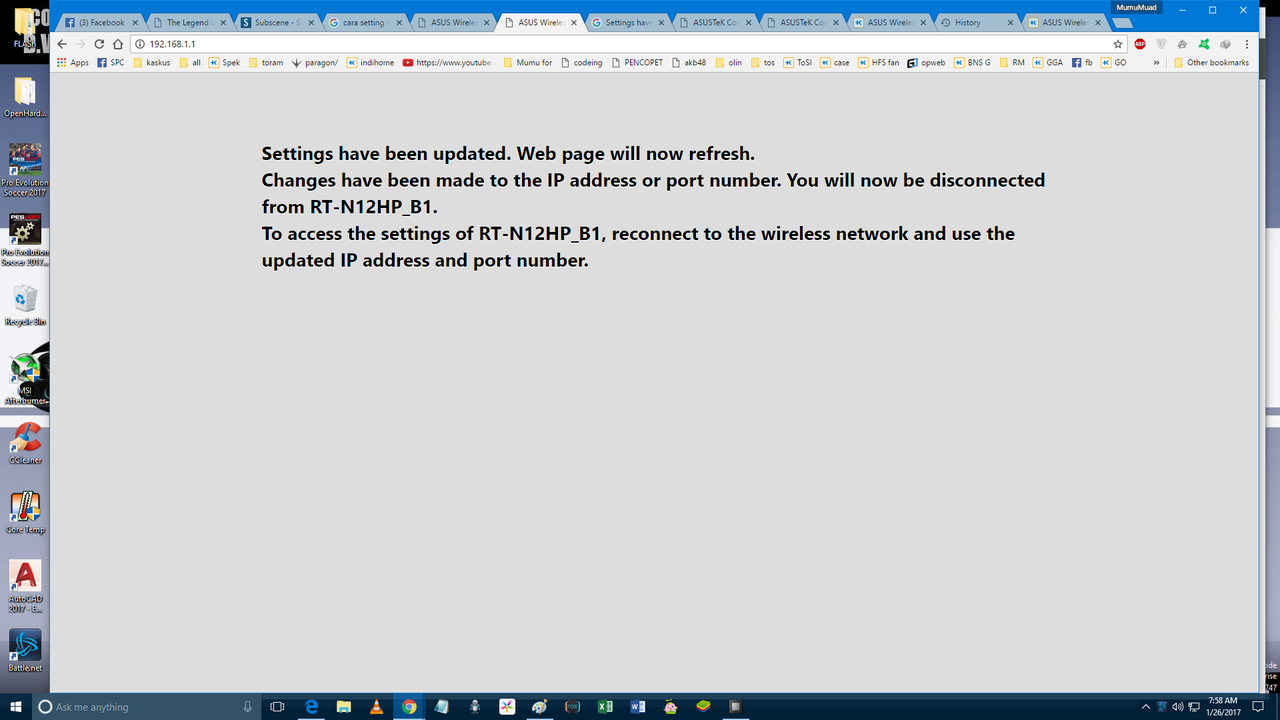Image resolution: width=1280 pixels, height=720 pixels.
Task: Open VLC media player from the taskbar
Action: click(x=376, y=707)
